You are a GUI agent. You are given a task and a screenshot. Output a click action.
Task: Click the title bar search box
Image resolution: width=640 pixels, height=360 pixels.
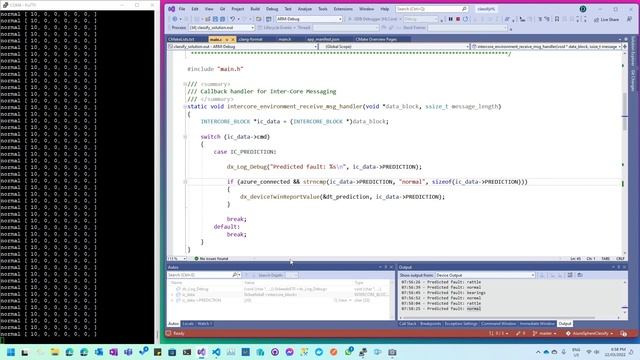(x=431, y=9)
